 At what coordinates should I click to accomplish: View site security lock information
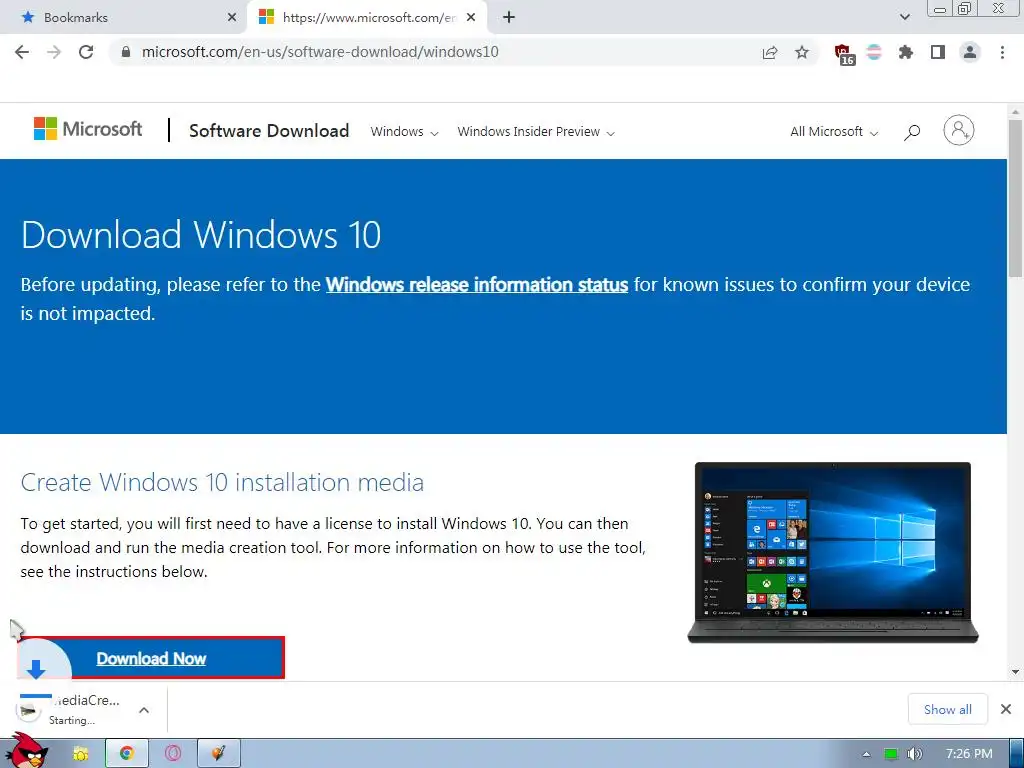click(x=126, y=52)
